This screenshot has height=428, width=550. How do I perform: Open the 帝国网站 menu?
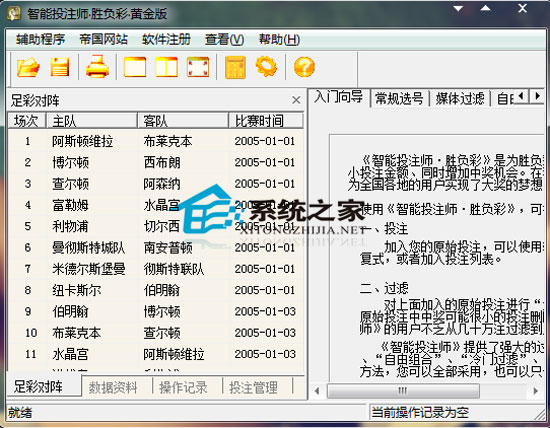pos(103,39)
